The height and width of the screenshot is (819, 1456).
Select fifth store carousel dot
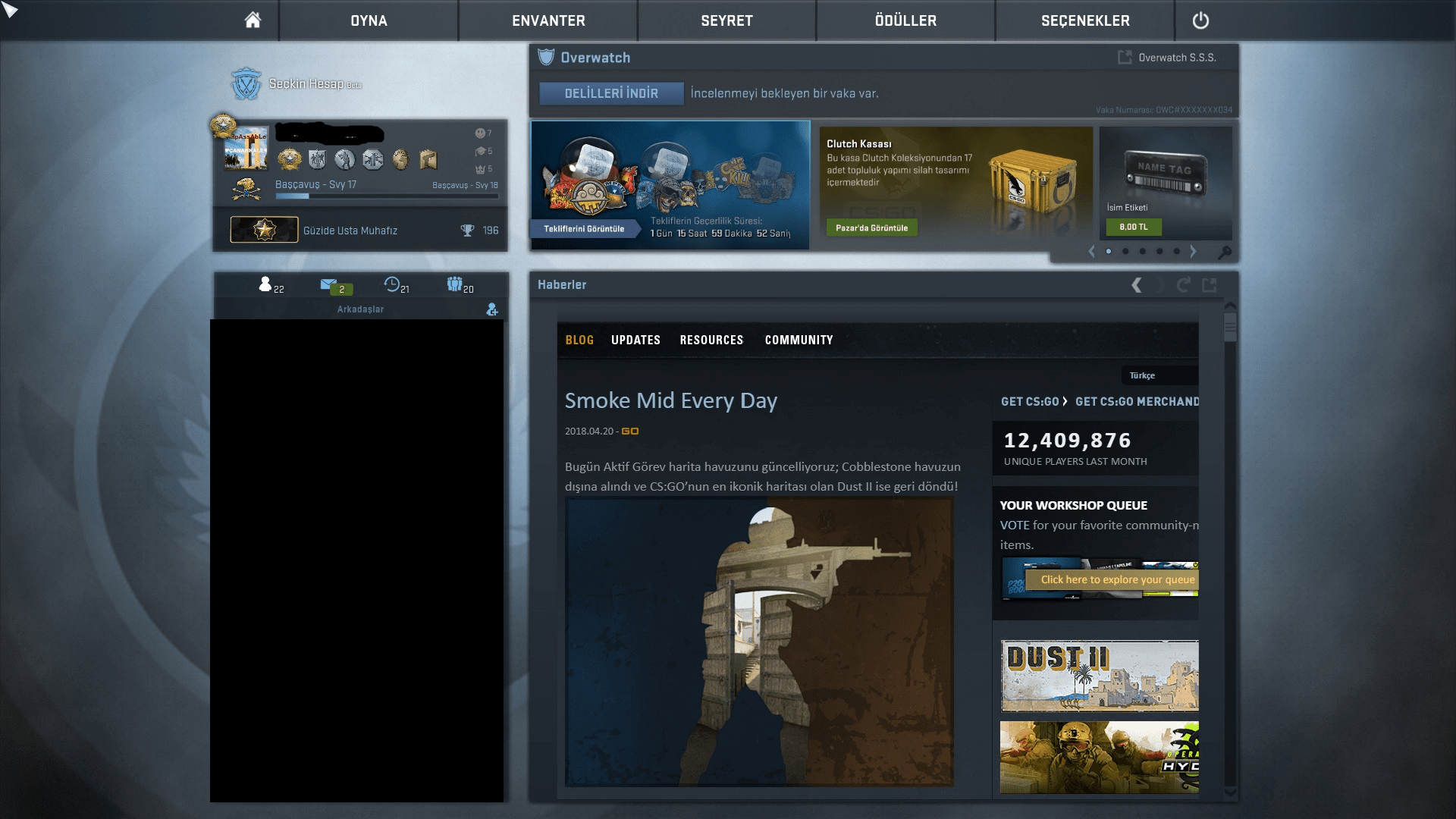pyautogui.click(x=1177, y=251)
